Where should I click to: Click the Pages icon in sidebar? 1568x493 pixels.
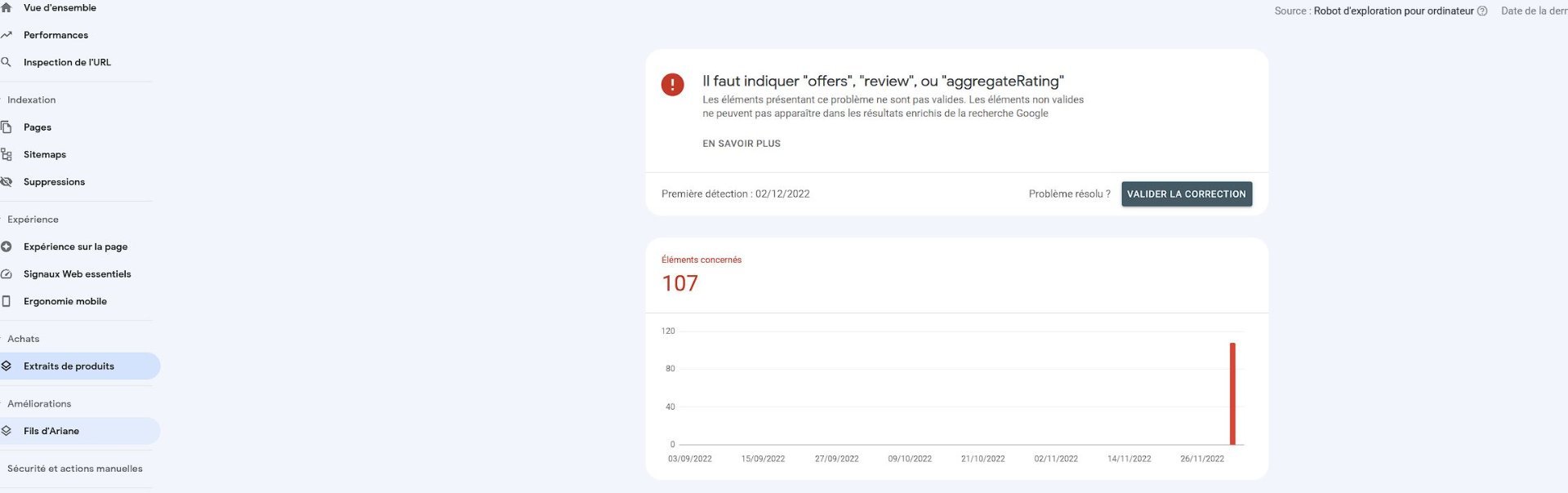click(7, 127)
